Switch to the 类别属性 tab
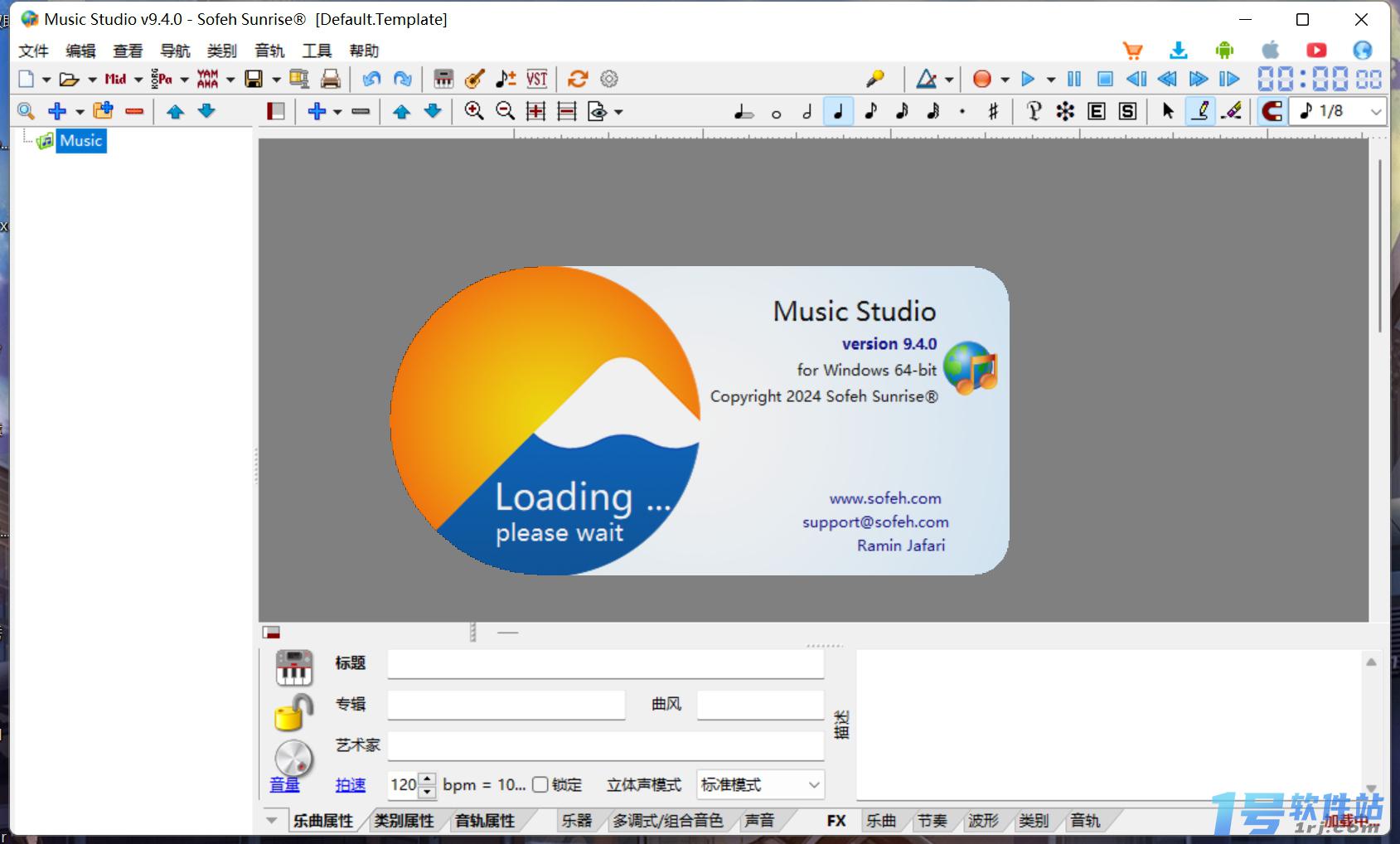1400x844 pixels. pyautogui.click(x=404, y=820)
